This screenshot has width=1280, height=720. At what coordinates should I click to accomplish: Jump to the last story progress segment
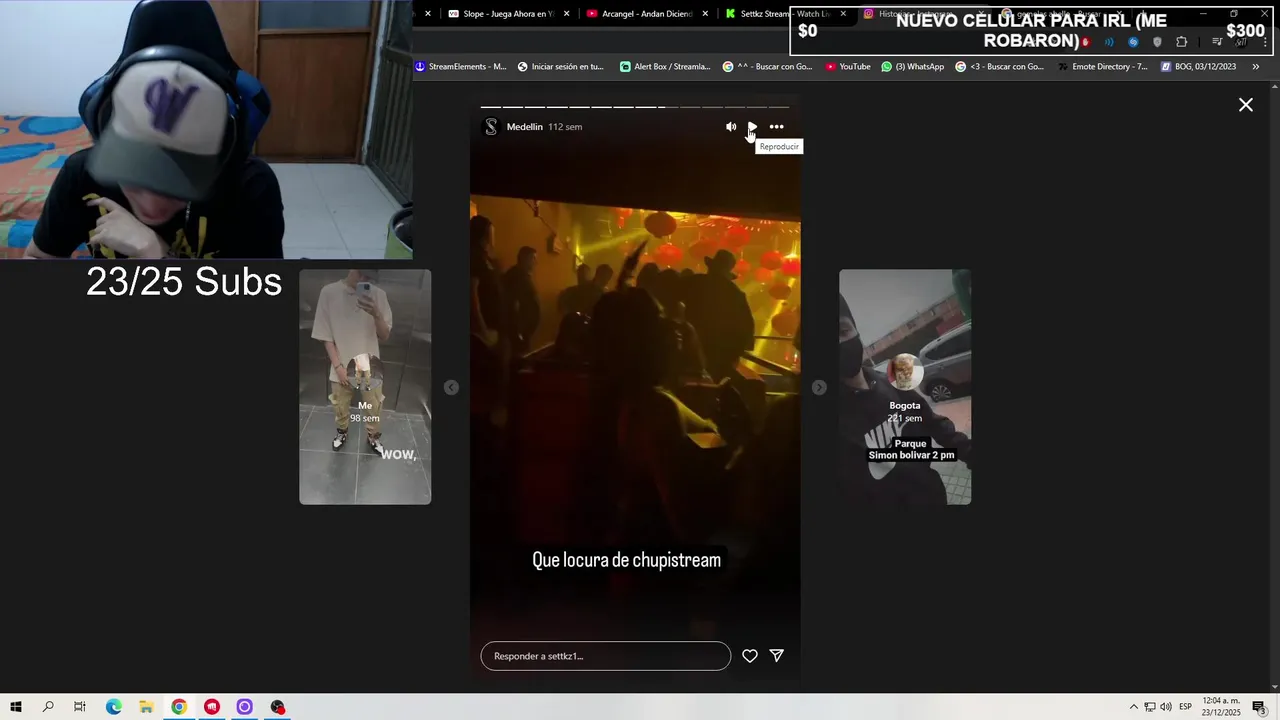click(x=778, y=107)
